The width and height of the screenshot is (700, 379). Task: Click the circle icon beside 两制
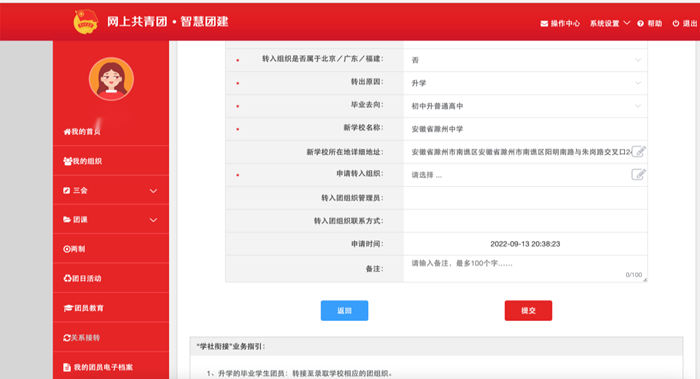click(x=67, y=249)
